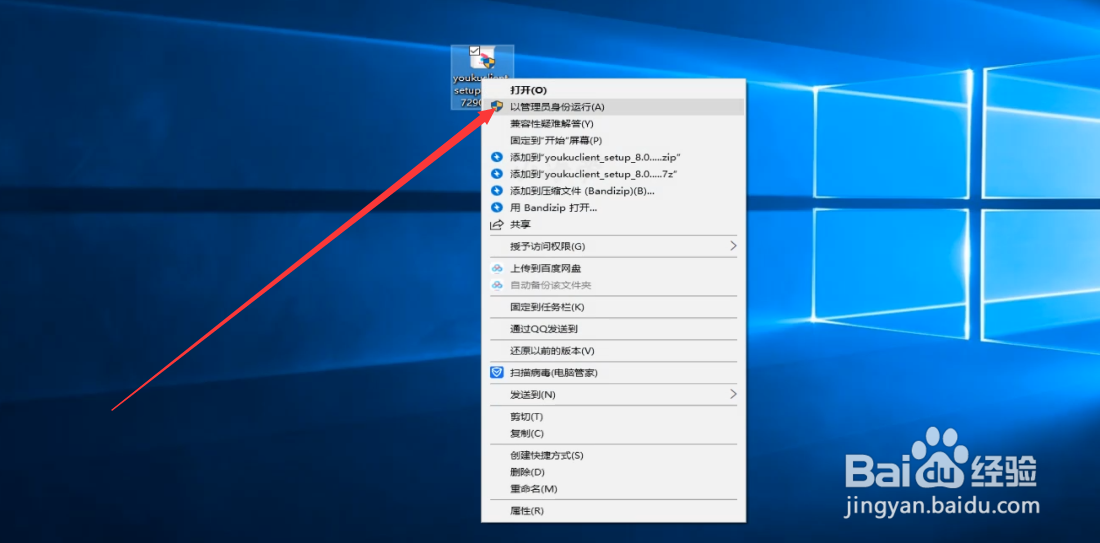Click the Bandizip icon next to 添加到压缩文件
Screen dimensions: 1100x543
[x=497, y=191]
